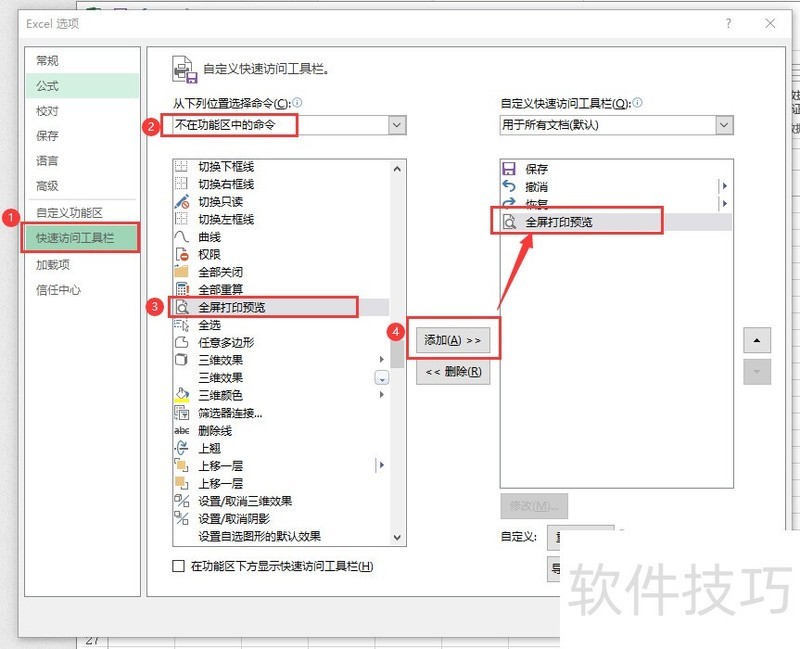The height and width of the screenshot is (649, 800).
Task: Open the 公式 options section
Action: pos(44,86)
